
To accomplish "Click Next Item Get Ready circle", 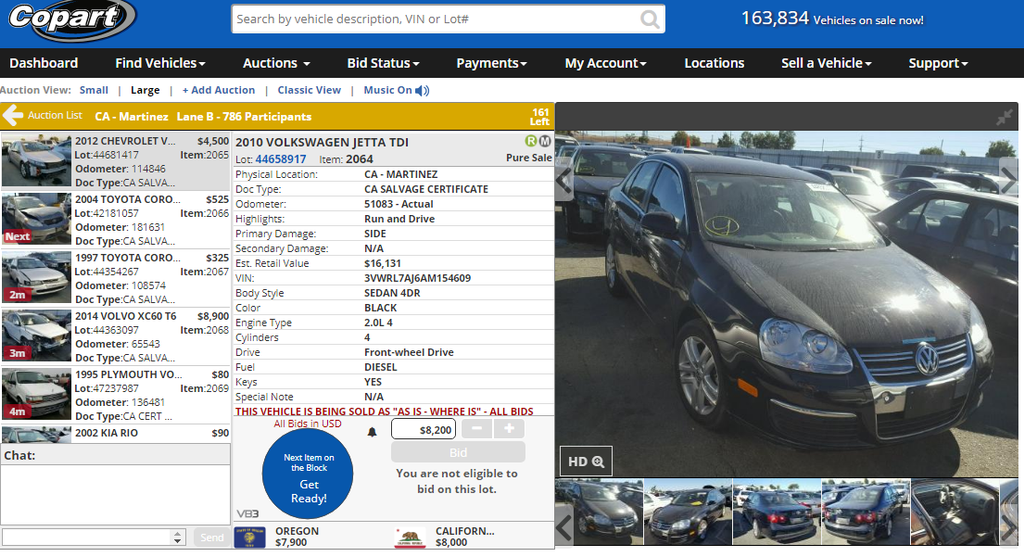I will 308,474.
